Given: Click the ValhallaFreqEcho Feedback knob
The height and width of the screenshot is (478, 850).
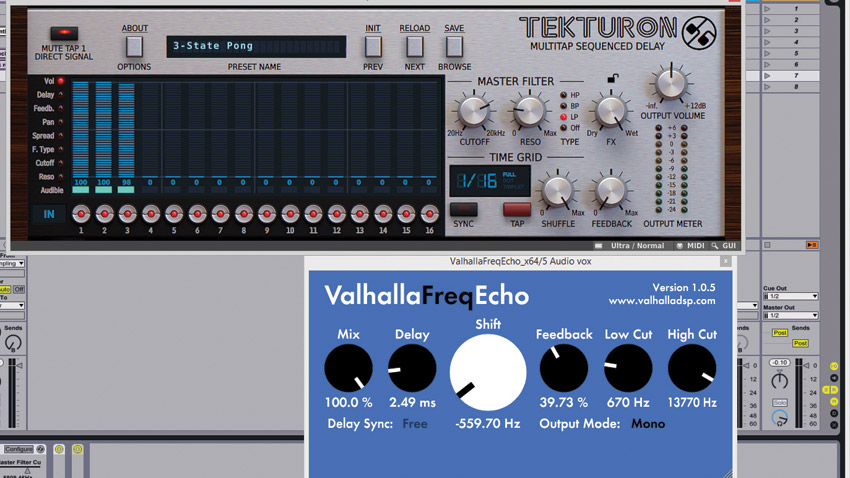Looking at the screenshot, I should pyautogui.click(x=564, y=368).
